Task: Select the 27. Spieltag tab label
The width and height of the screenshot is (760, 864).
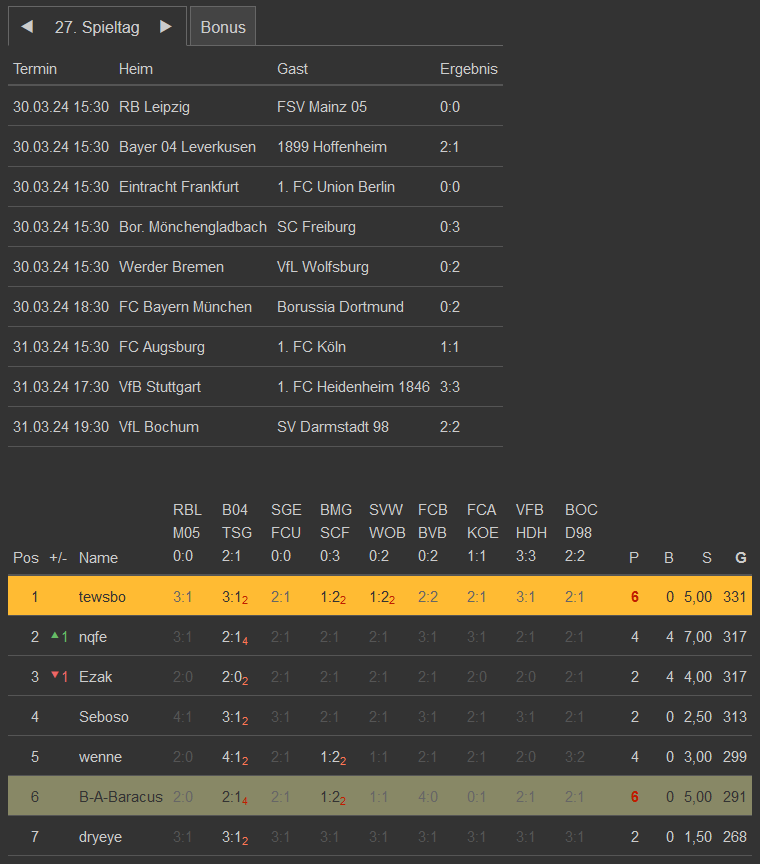Action: (x=97, y=27)
